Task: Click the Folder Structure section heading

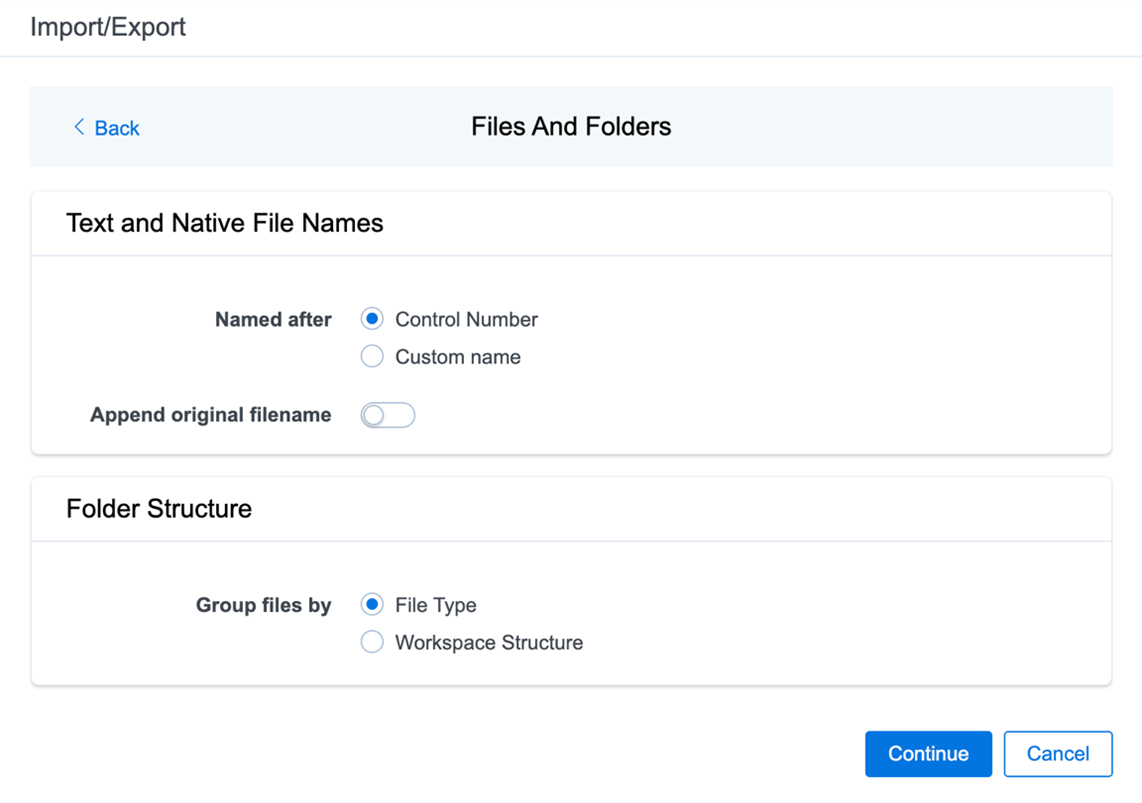Action: (x=159, y=508)
